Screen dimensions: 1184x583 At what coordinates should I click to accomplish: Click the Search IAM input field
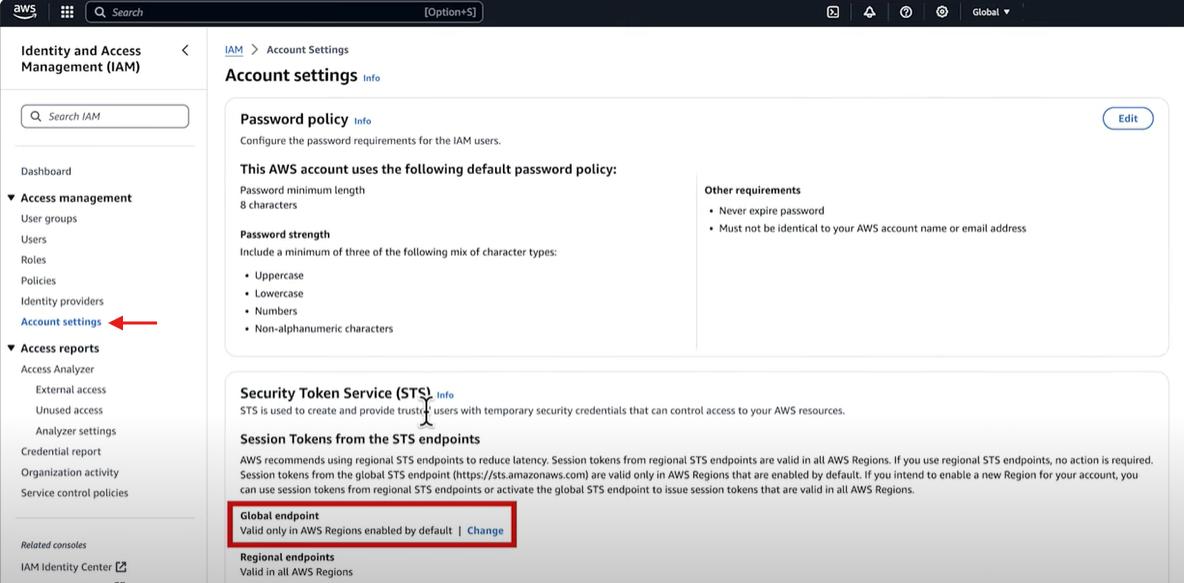point(105,116)
